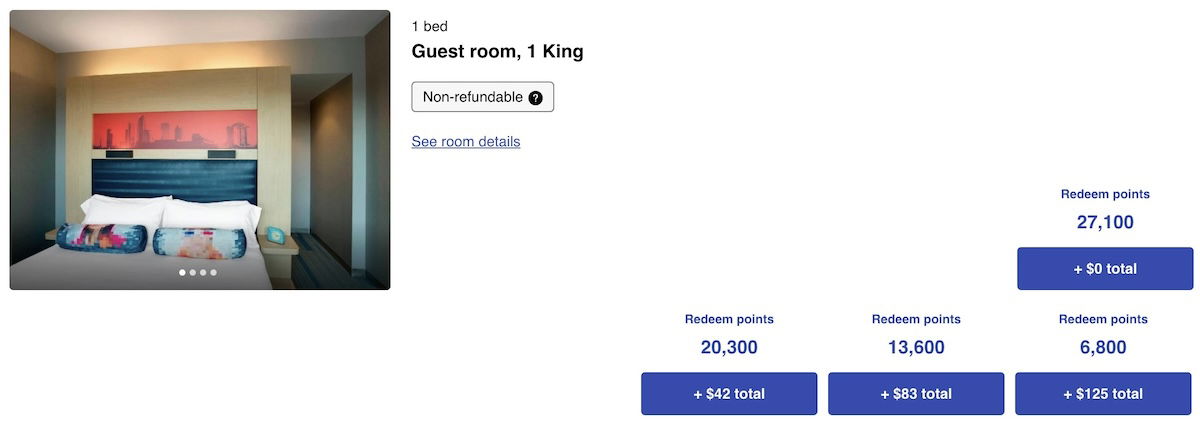Click Redeem points label above 27,100

(x=1105, y=195)
